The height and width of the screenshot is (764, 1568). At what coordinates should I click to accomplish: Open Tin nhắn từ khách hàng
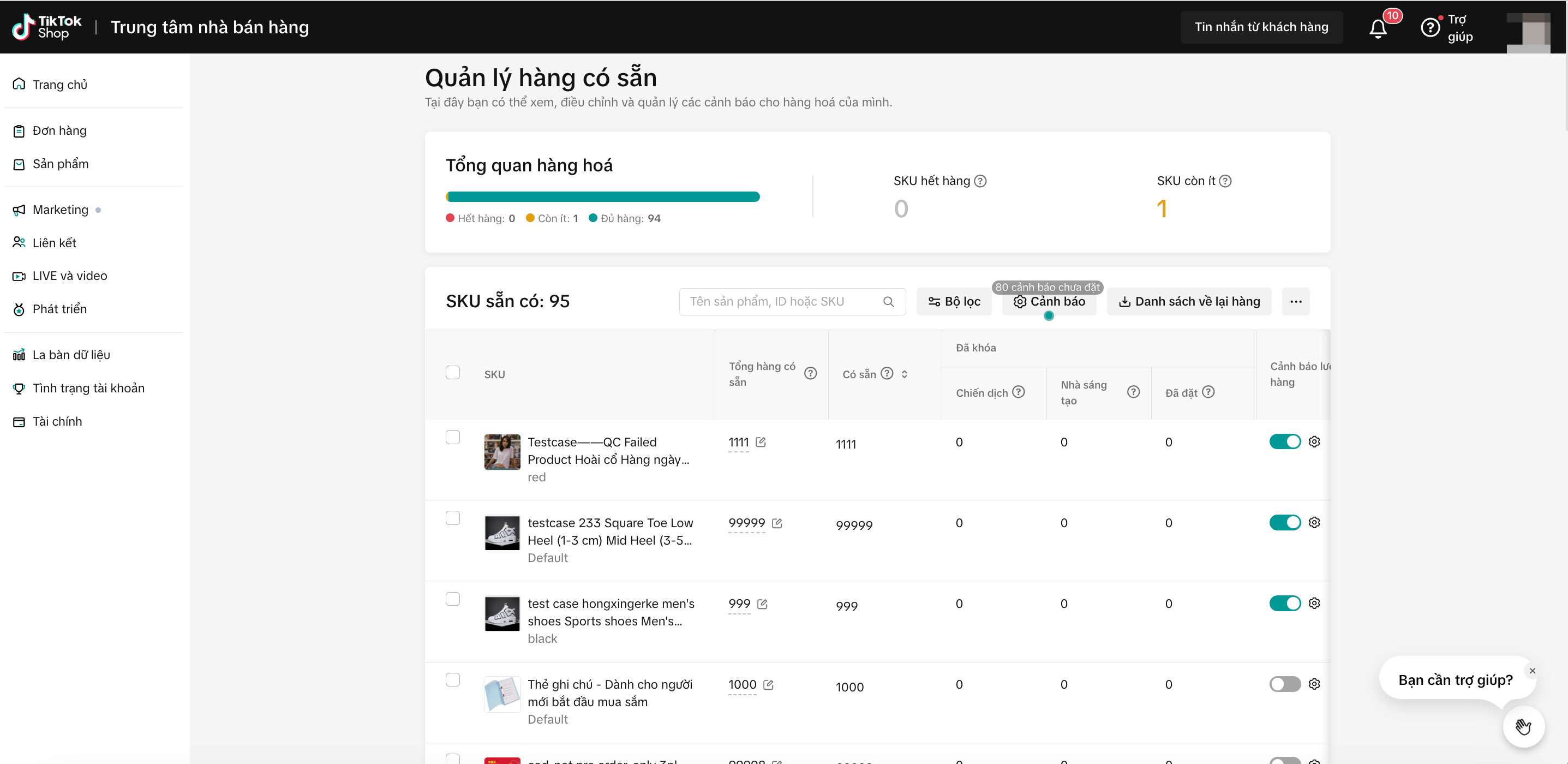[1261, 27]
